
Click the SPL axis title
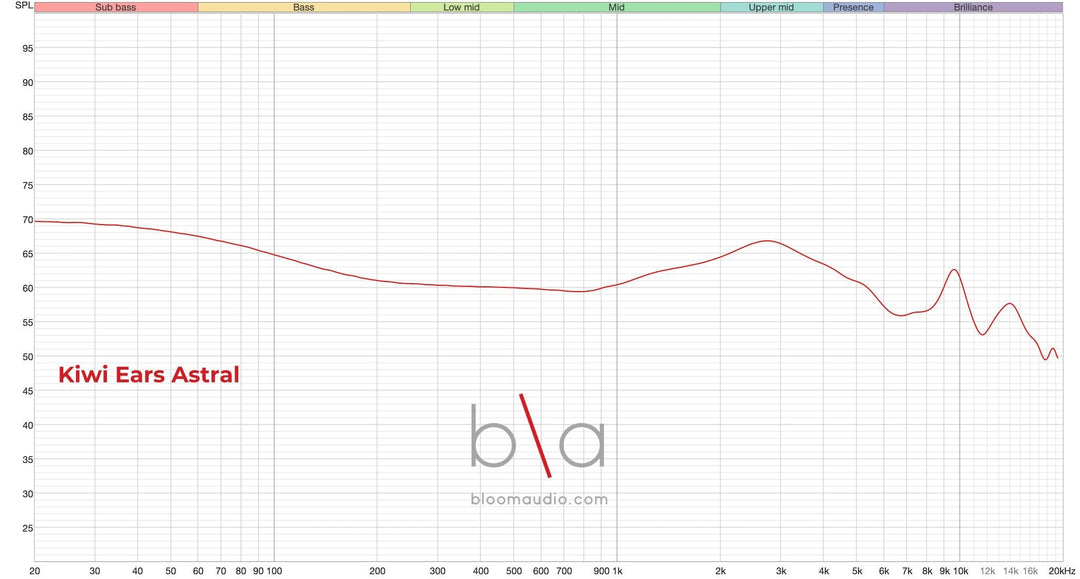[23, 6]
